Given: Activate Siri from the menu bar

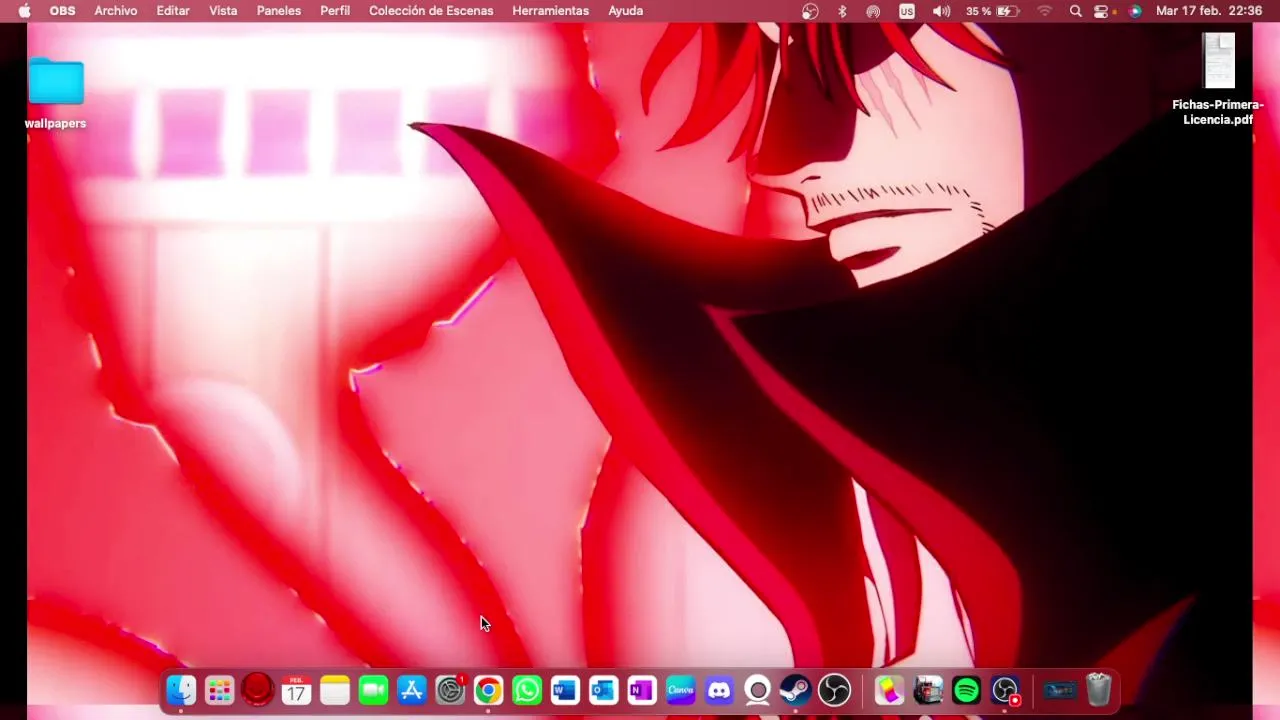Looking at the screenshot, I should click(x=1135, y=11).
